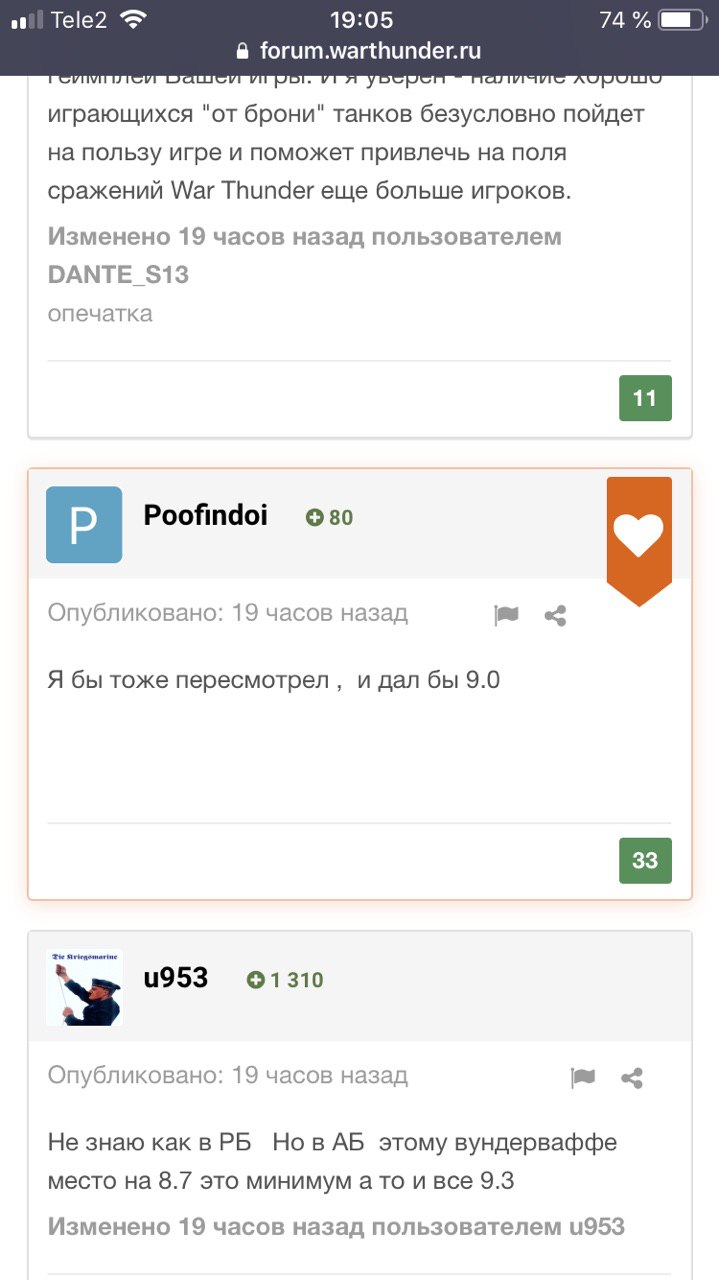Open Poofindoi's user profile name
The image size is (719, 1280).
coord(206,516)
